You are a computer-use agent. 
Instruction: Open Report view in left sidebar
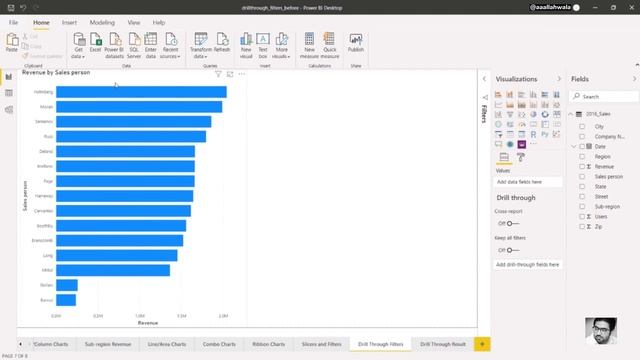[9, 77]
